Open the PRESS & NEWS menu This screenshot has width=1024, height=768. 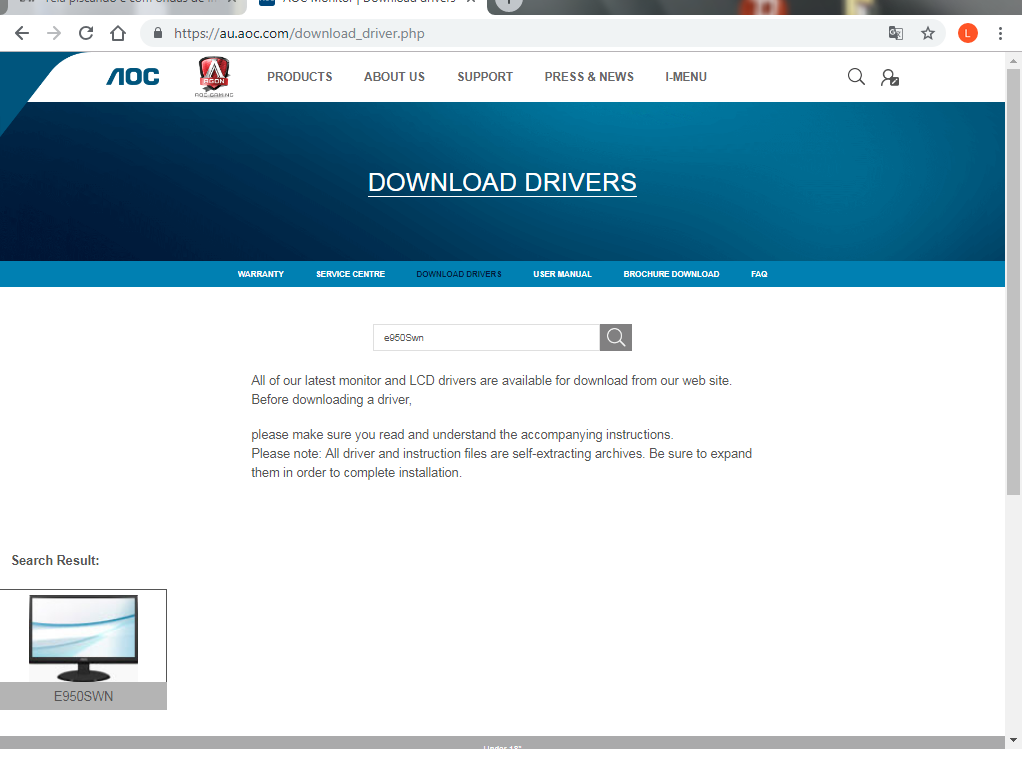[589, 77]
